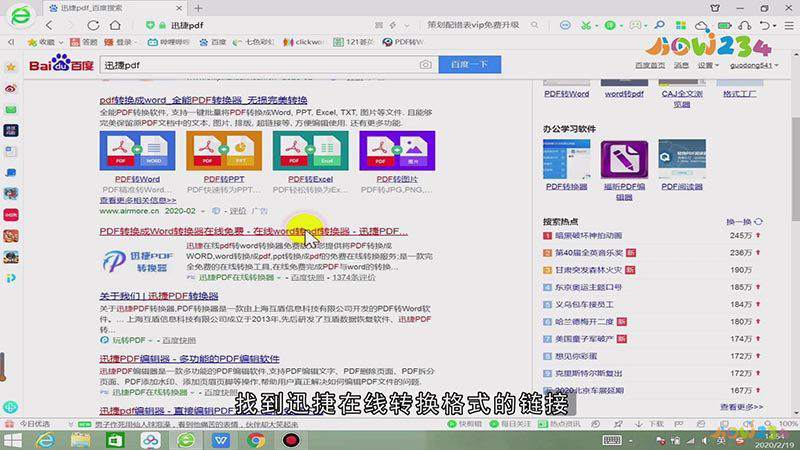
Task: Open 迅捷PDF编辑器 - 多功能的PDF编辑软件 result
Action: (189, 359)
